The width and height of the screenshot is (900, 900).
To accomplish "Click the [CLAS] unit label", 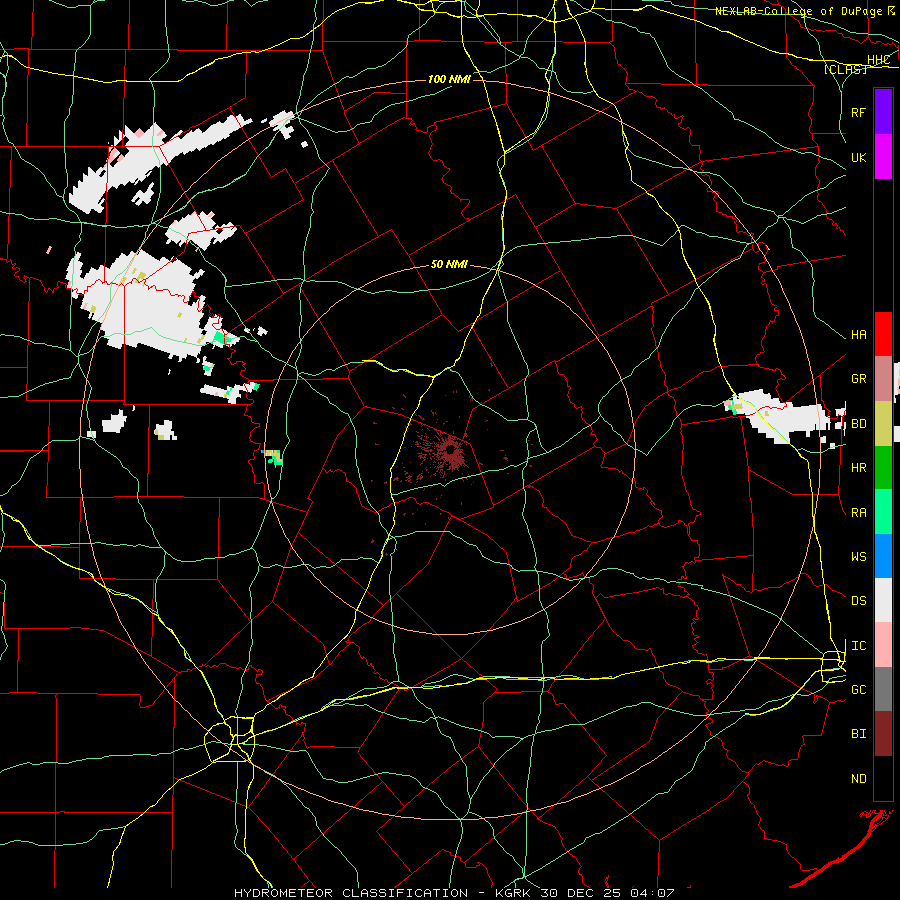I will coord(845,69).
